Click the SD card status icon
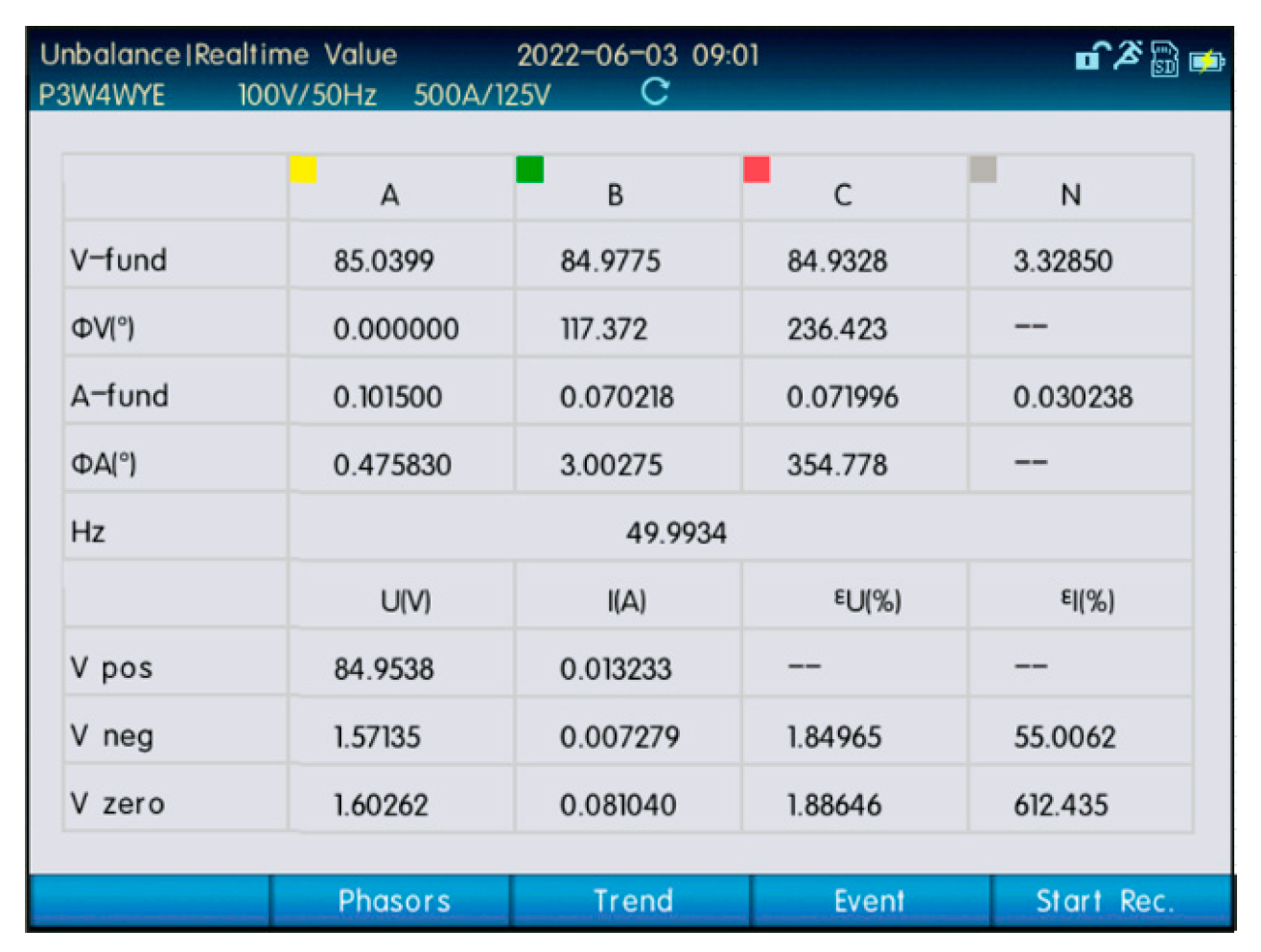Image resolution: width=1261 pixels, height=952 pixels. (1164, 58)
